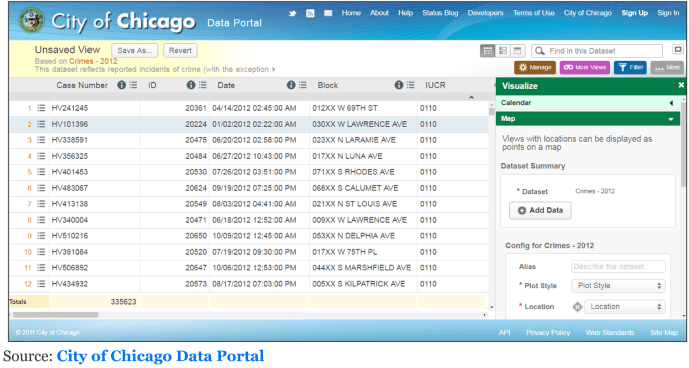Switch to the rich list view icon
Image resolution: width=689 pixels, height=368 pixels.
tap(503, 51)
